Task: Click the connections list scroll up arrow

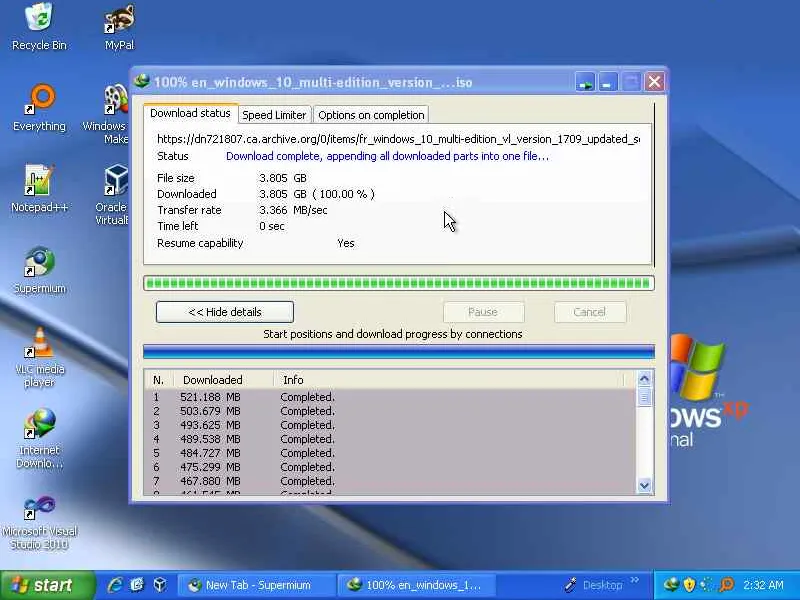Action: [x=644, y=379]
